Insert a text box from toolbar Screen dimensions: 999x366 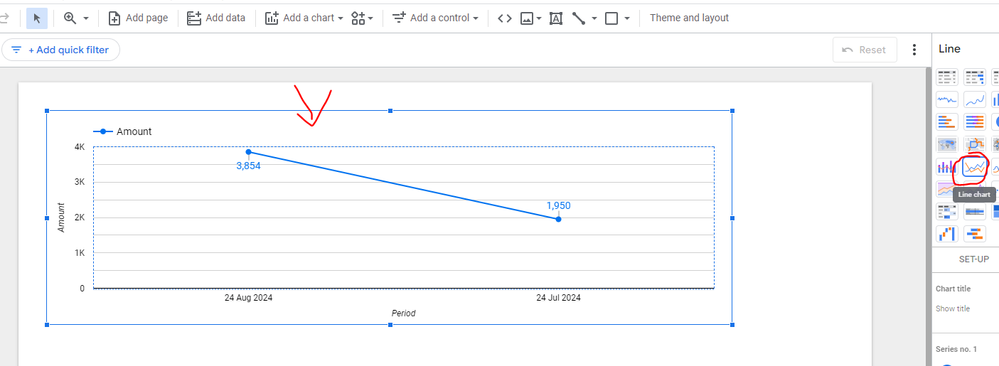coord(556,18)
